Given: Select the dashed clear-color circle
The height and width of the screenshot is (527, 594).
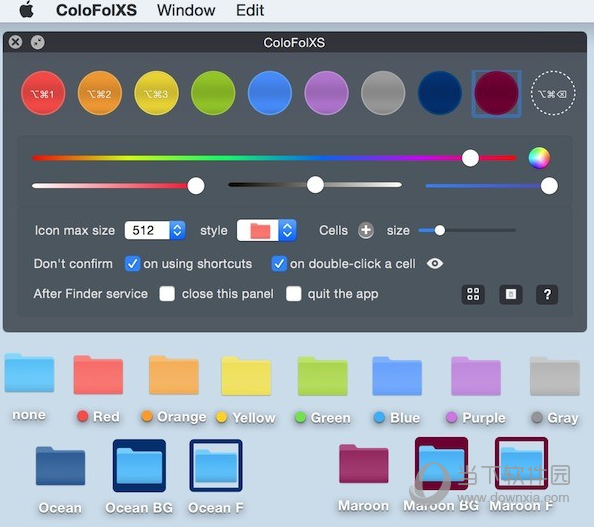Looking at the screenshot, I should (553, 93).
